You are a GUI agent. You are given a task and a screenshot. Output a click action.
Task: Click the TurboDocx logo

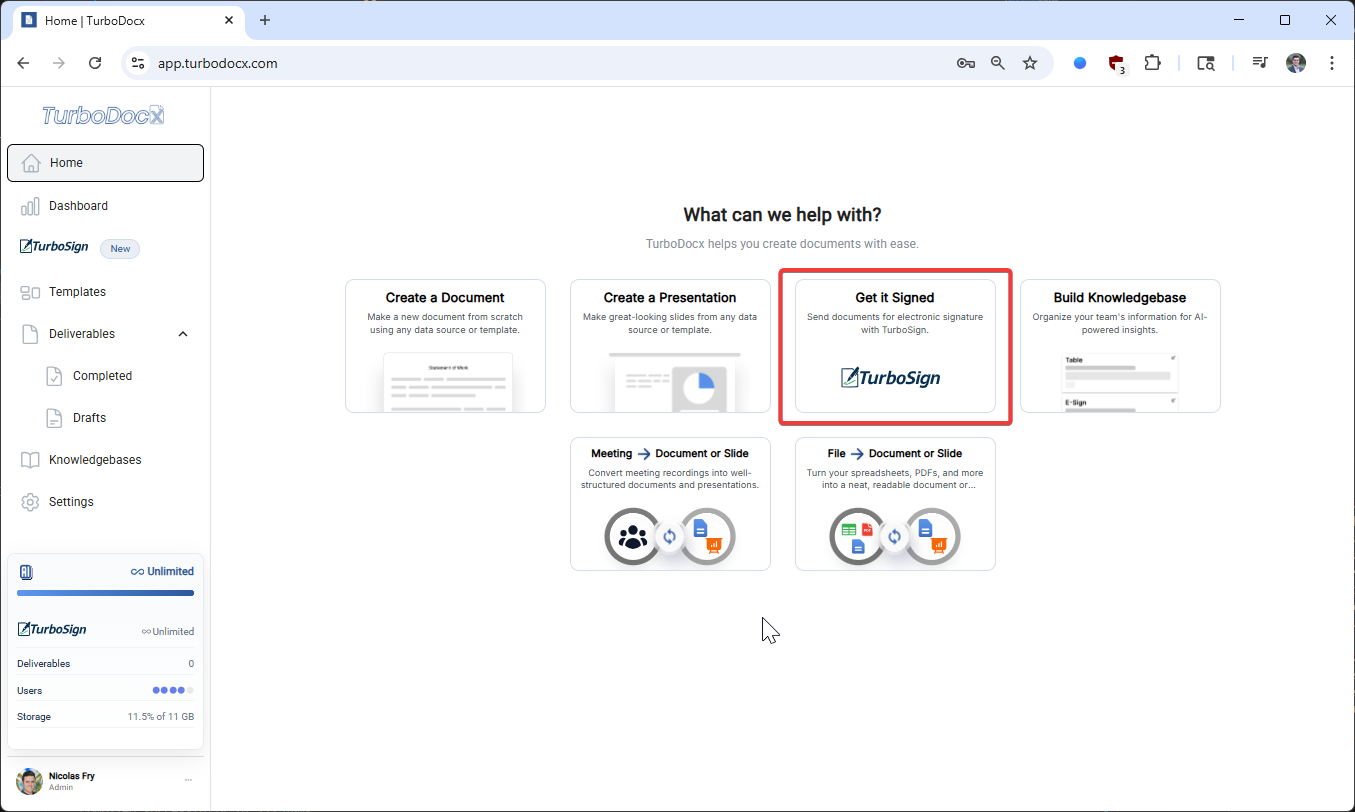click(103, 115)
